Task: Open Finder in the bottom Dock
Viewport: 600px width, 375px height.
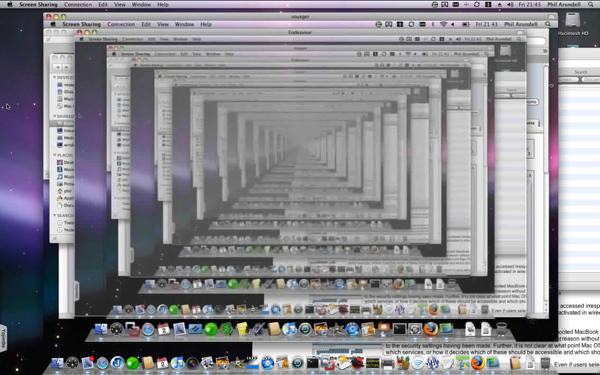Action: (x=57, y=363)
